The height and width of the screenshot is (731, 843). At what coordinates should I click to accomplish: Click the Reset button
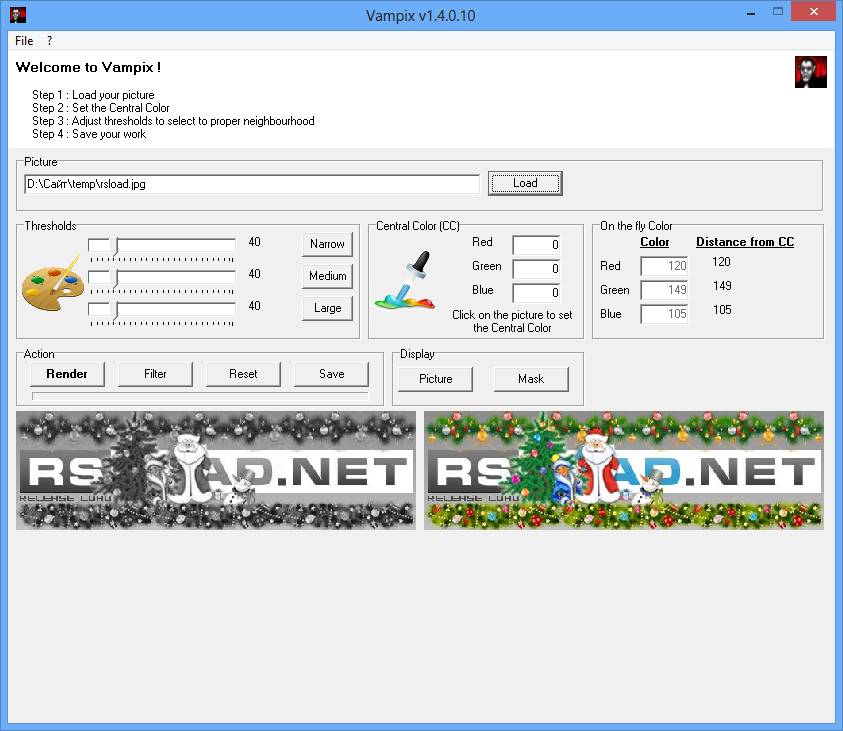(x=244, y=374)
